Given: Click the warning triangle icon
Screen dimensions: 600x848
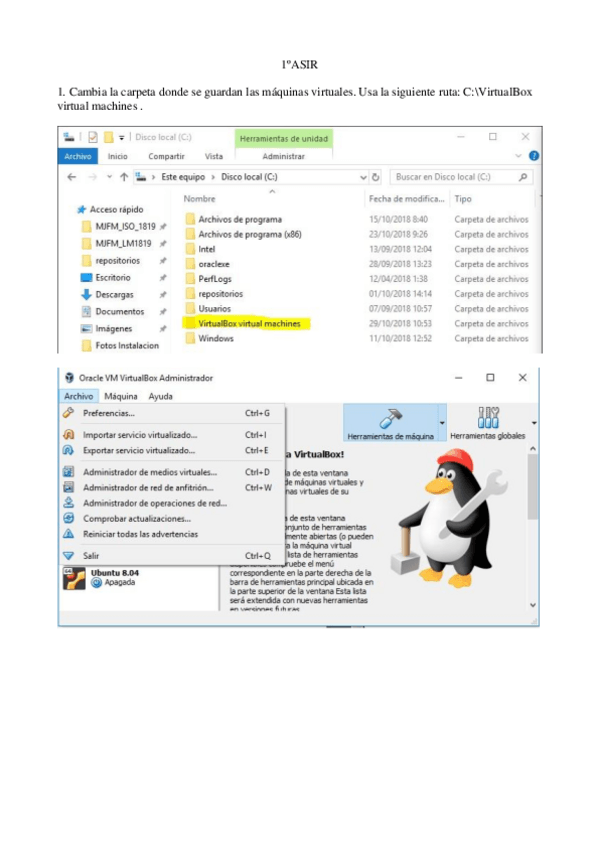Looking at the screenshot, I should tap(68, 534).
